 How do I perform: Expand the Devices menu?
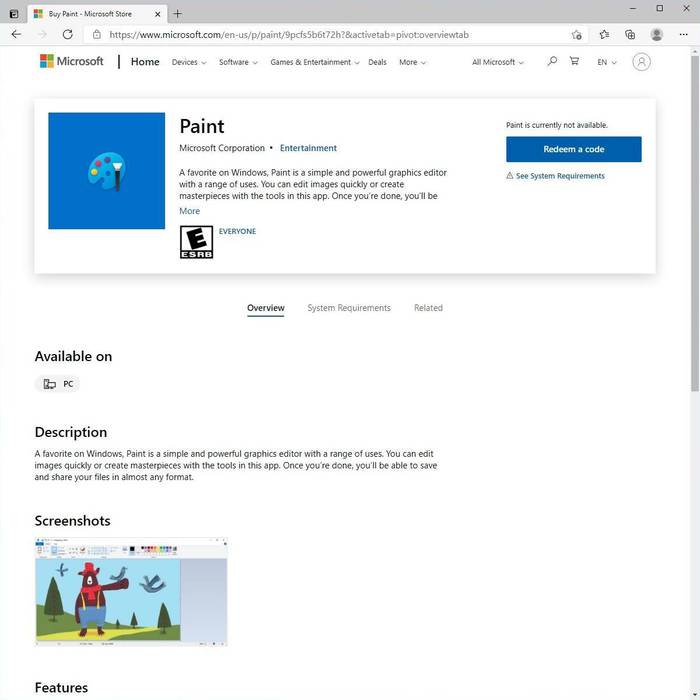[189, 62]
